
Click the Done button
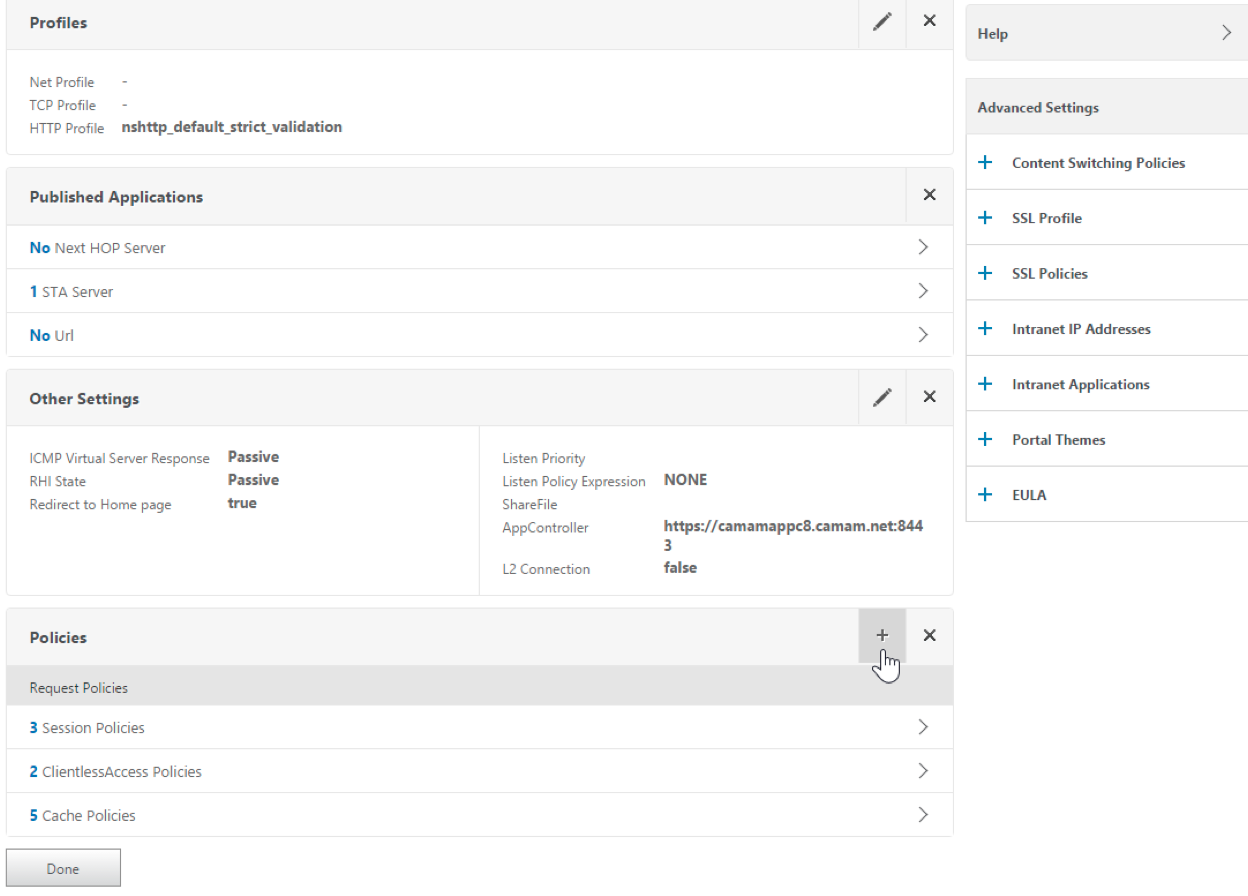coord(63,869)
